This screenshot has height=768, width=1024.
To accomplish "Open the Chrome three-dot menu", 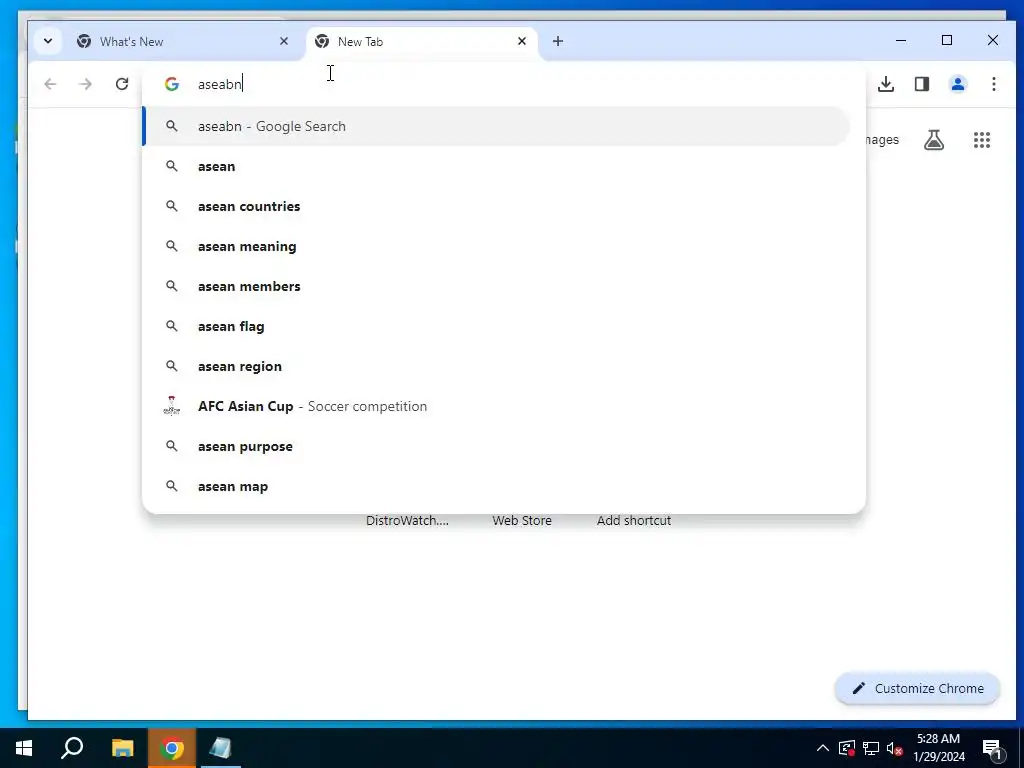I will coord(993,84).
